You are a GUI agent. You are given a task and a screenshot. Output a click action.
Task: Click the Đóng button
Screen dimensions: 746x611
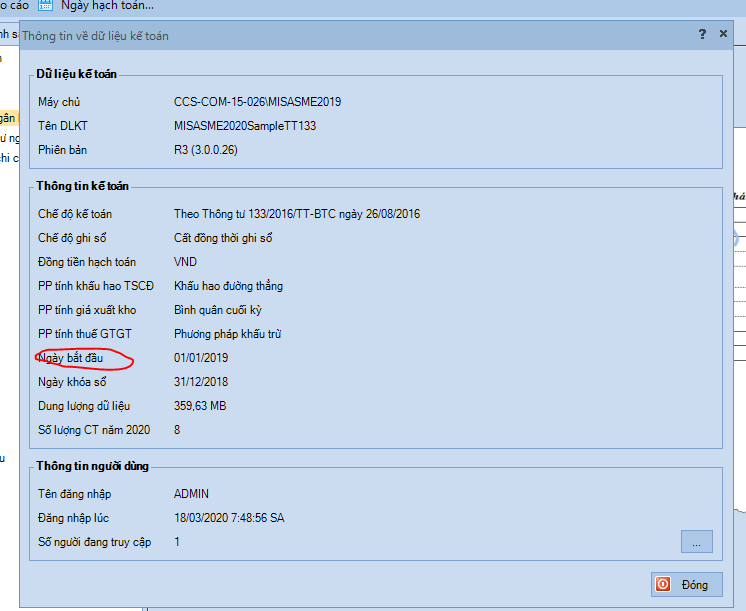[686, 584]
